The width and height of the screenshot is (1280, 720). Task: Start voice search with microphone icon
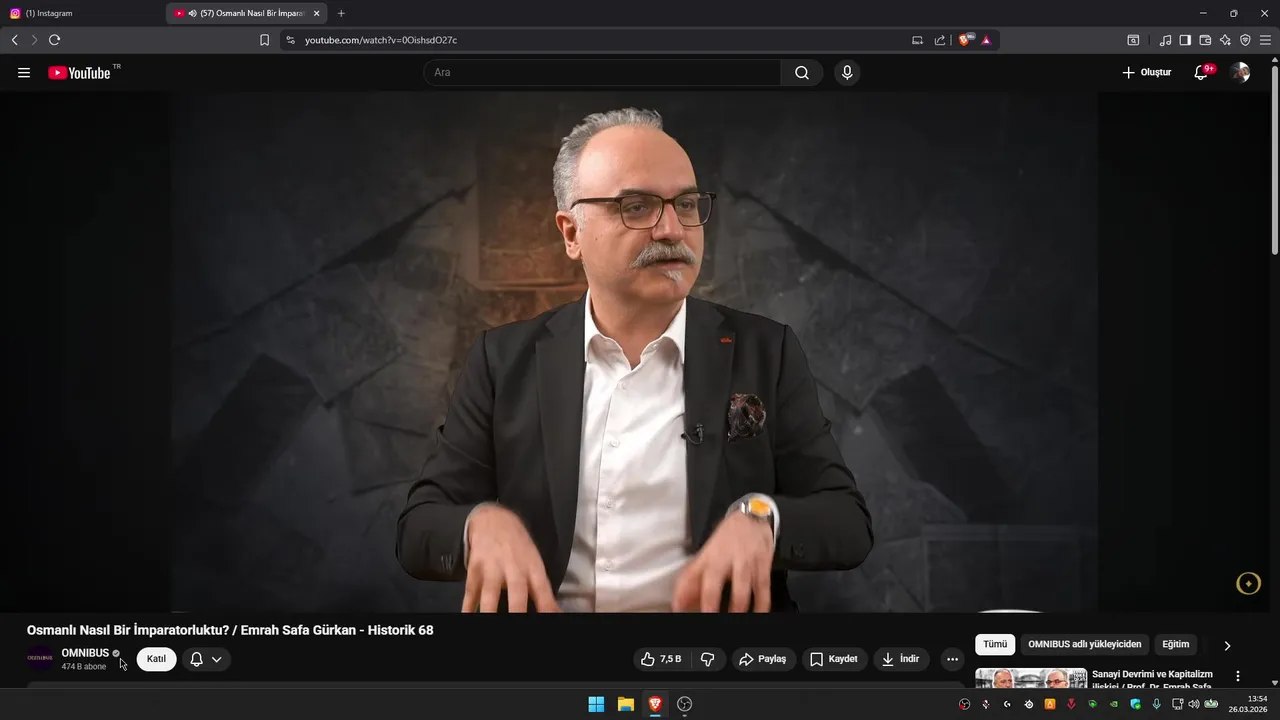847,72
